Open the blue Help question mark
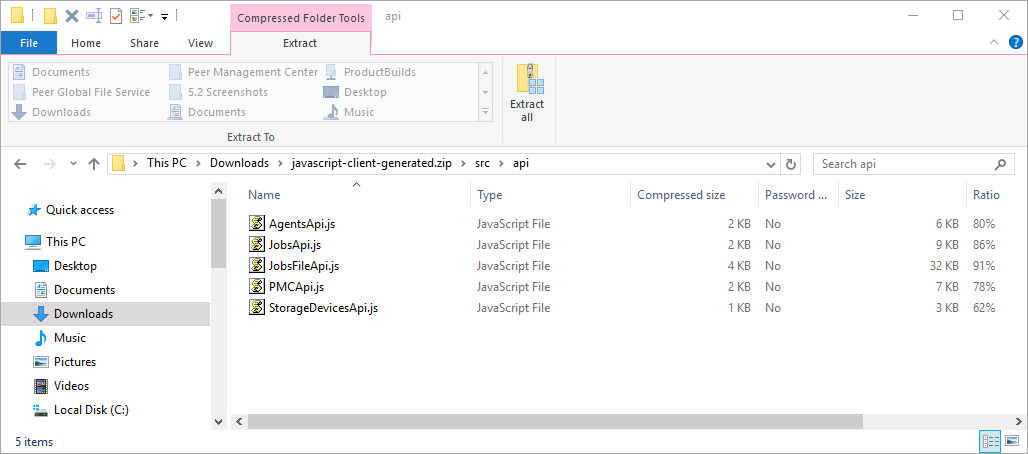The height and width of the screenshot is (454, 1028). click(x=1015, y=42)
